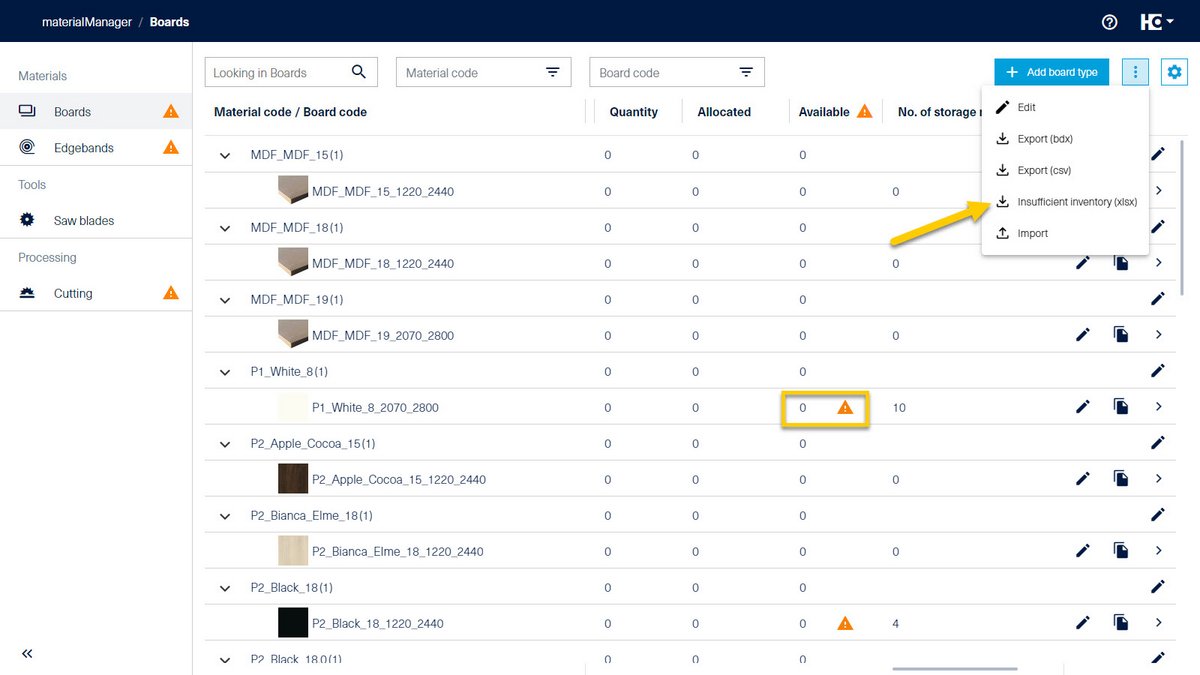This screenshot has height=675, width=1200.
Task: Click the warning icon next to Available column header
Action: tap(864, 111)
